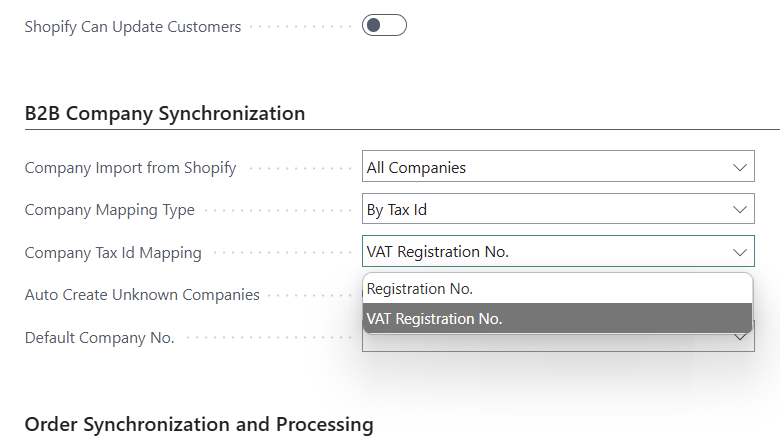The height and width of the screenshot is (440, 780).
Task: Click the 'Default Company No.' label
Action: point(100,338)
